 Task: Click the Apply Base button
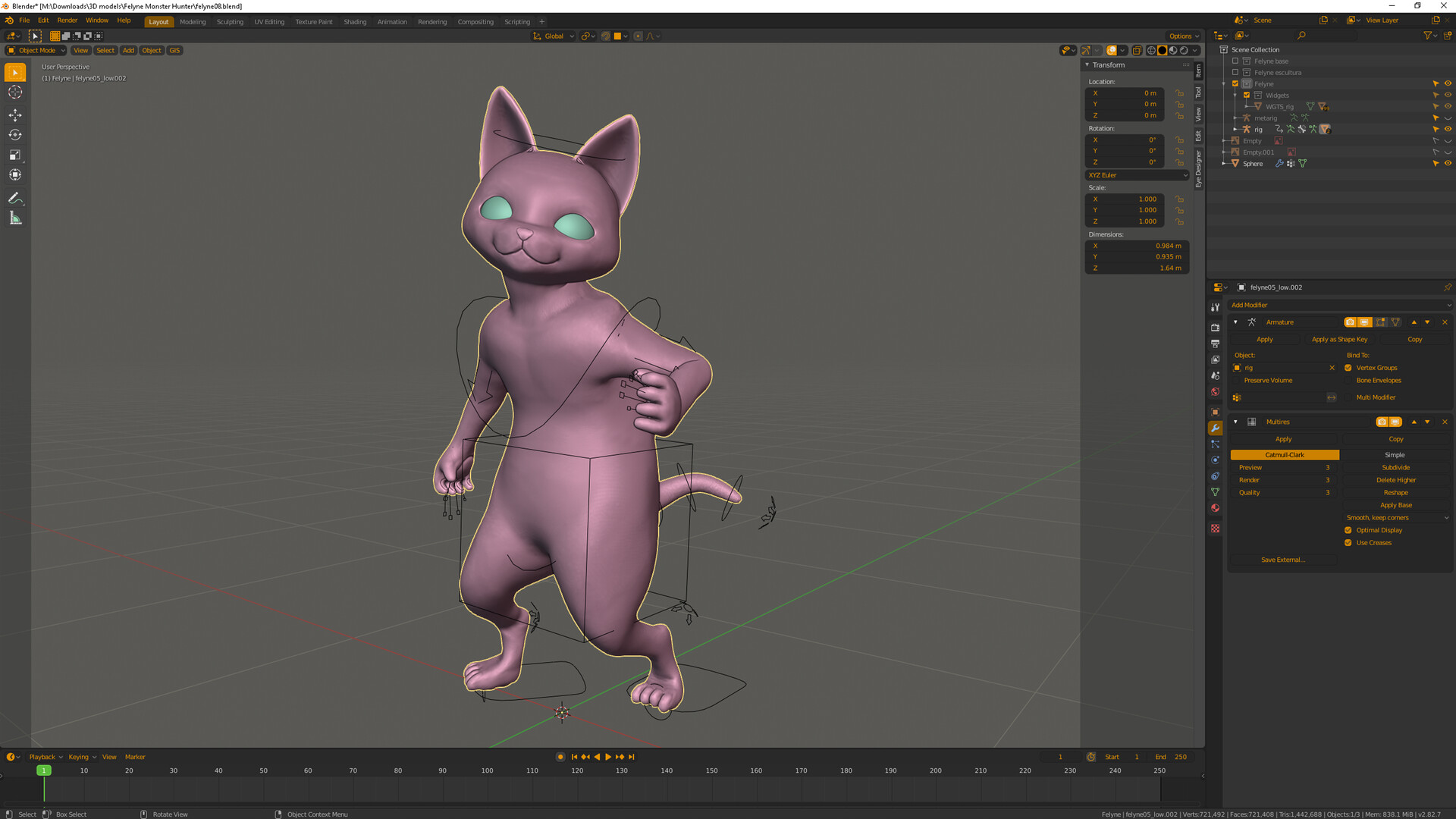click(x=1395, y=505)
